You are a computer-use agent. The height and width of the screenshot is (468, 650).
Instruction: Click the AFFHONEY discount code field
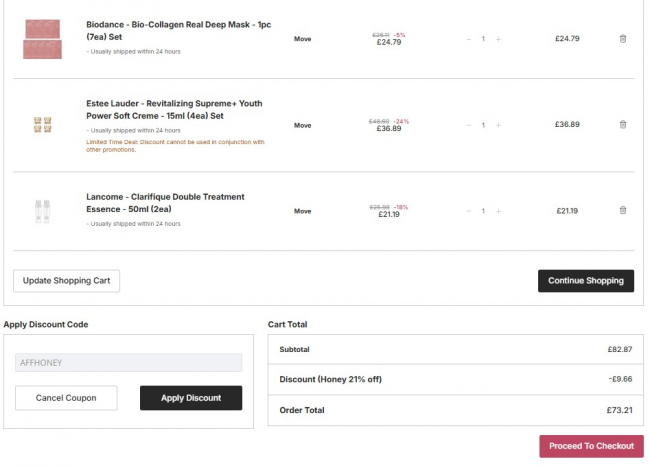[x=128, y=363]
